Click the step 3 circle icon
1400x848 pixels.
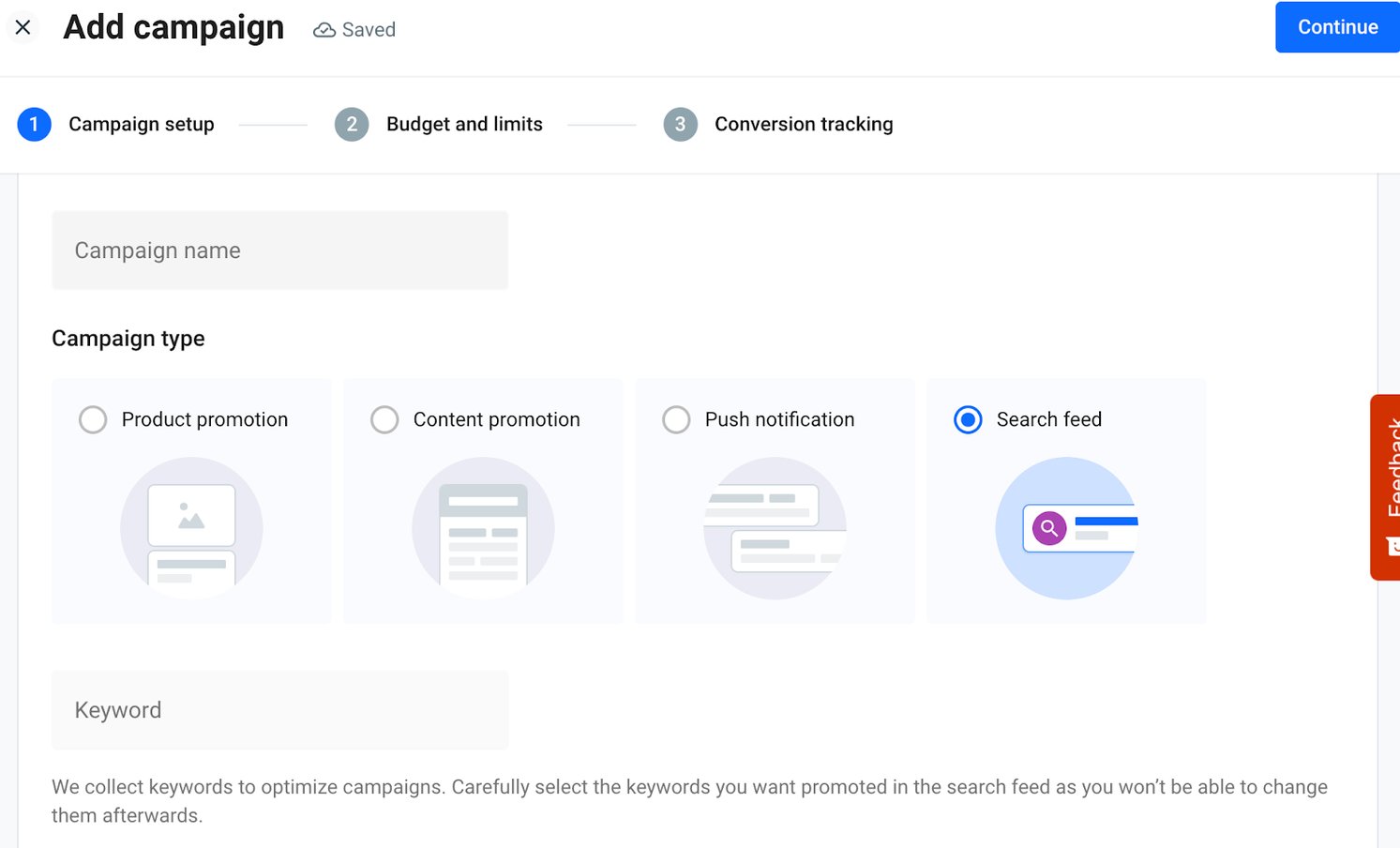click(x=680, y=125)
